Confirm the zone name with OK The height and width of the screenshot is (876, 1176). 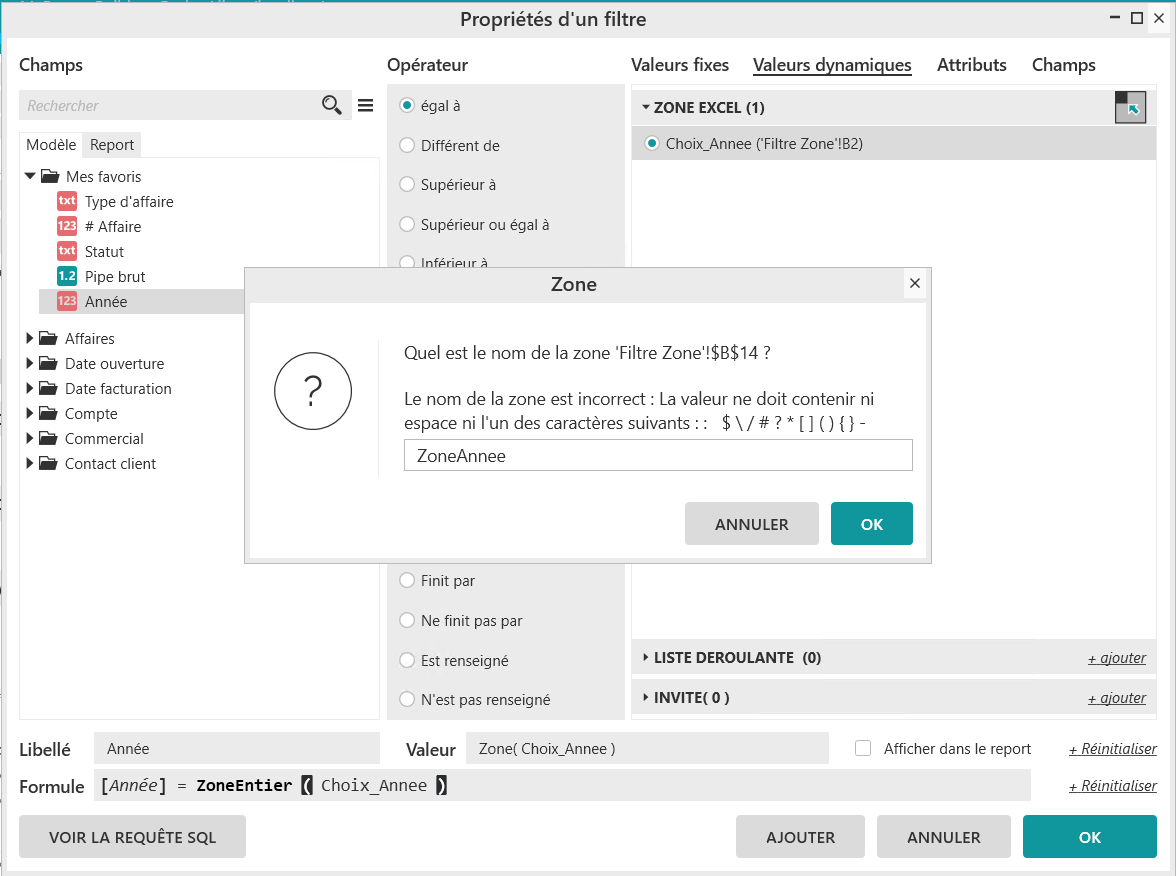point(871,524)
